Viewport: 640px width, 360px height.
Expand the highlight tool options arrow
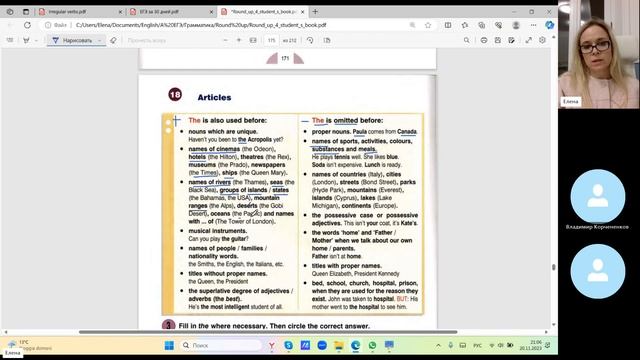click(36, 40)
